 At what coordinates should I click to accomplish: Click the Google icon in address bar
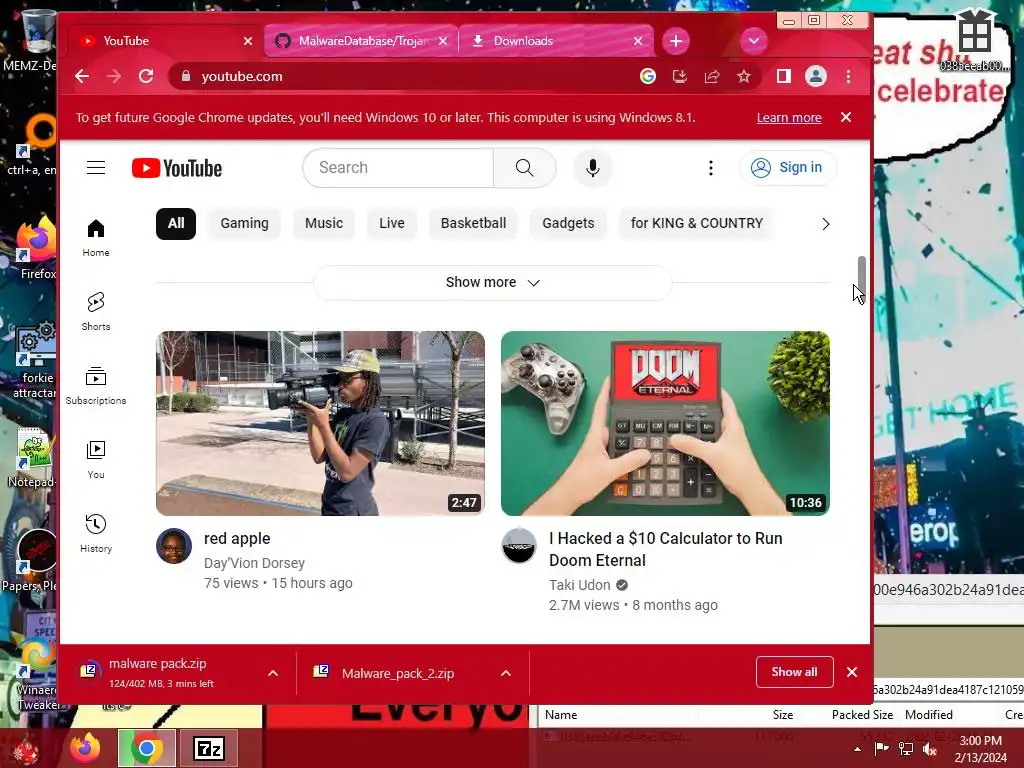pos(648,76)
